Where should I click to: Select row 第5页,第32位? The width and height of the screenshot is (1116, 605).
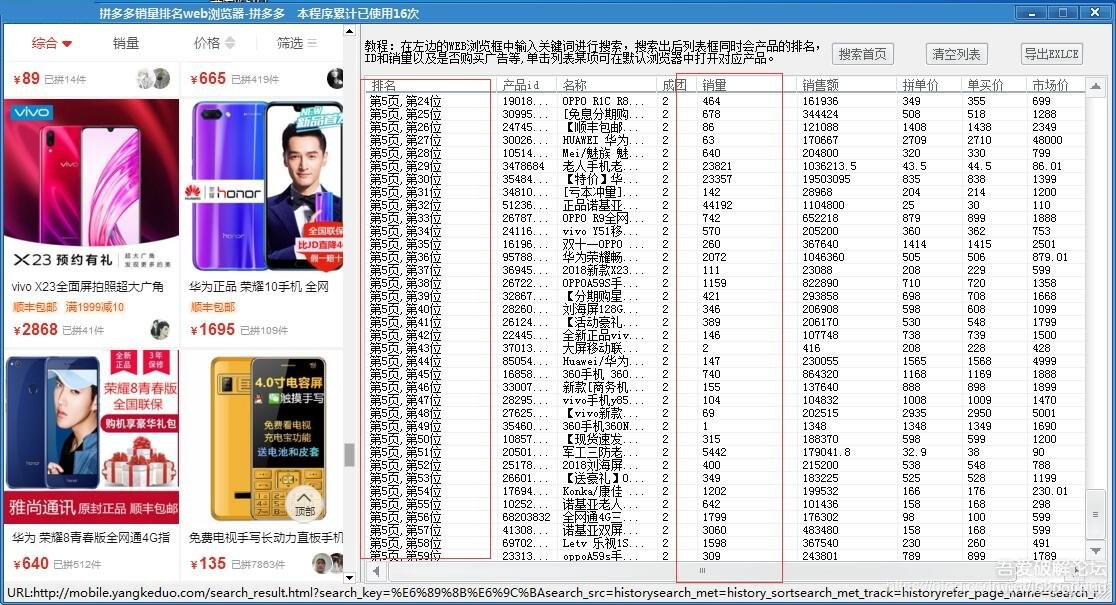pos(726,205)
